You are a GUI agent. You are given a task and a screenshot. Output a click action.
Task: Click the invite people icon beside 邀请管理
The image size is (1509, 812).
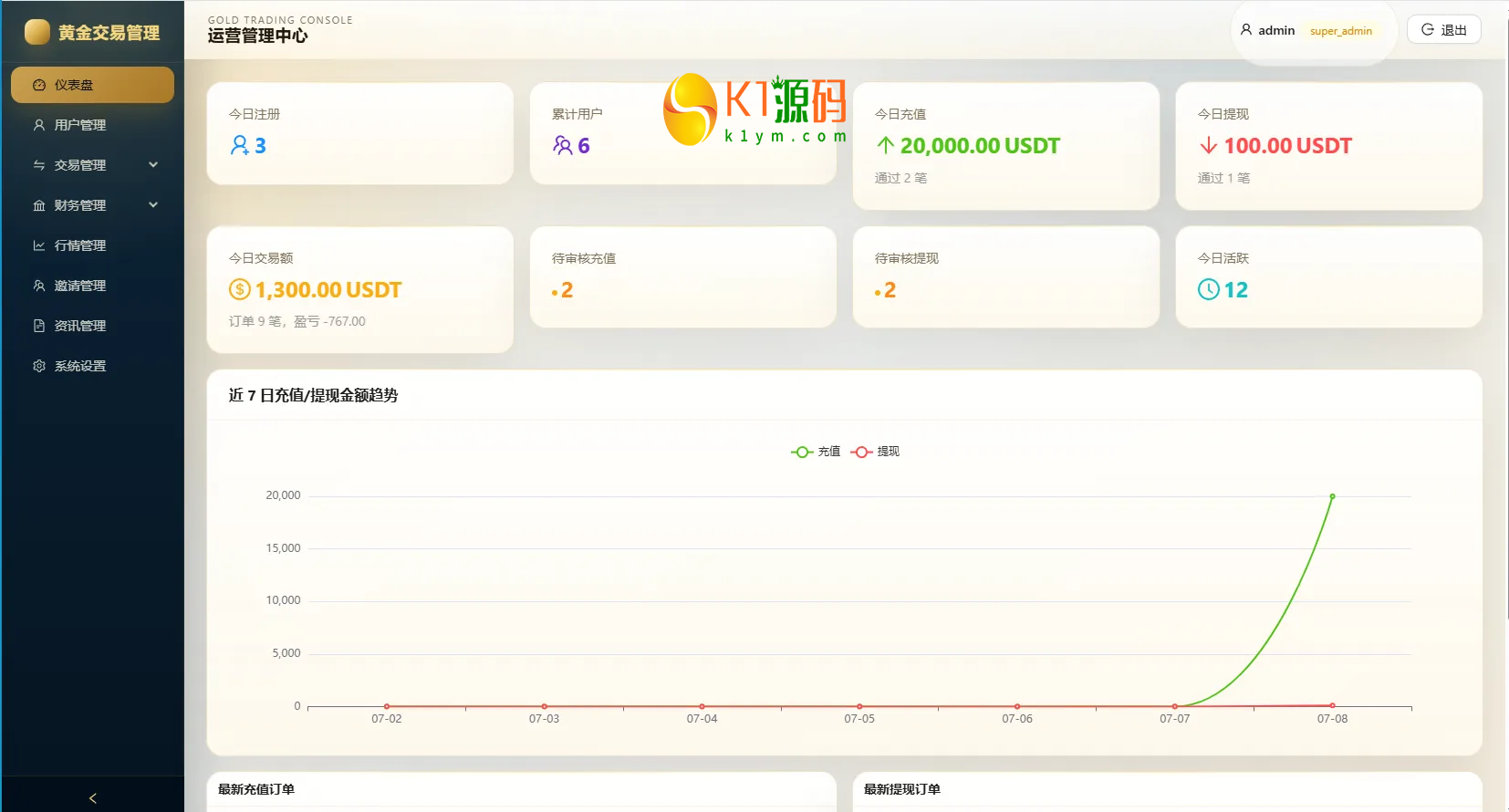(39, 286)
